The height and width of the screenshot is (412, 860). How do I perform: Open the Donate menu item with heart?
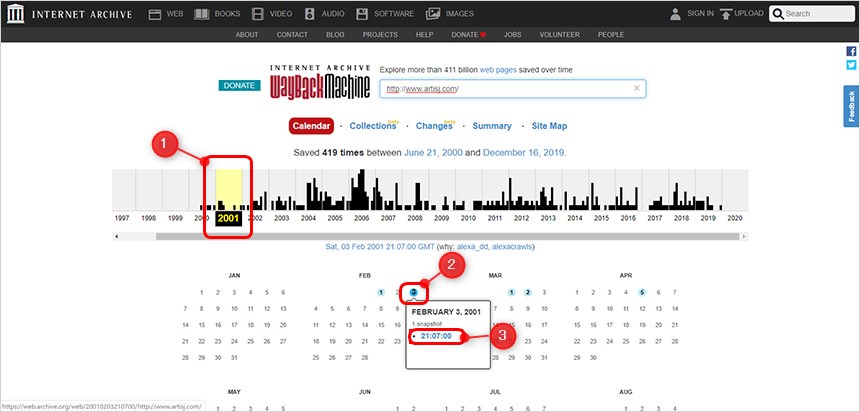click(469, 35)
